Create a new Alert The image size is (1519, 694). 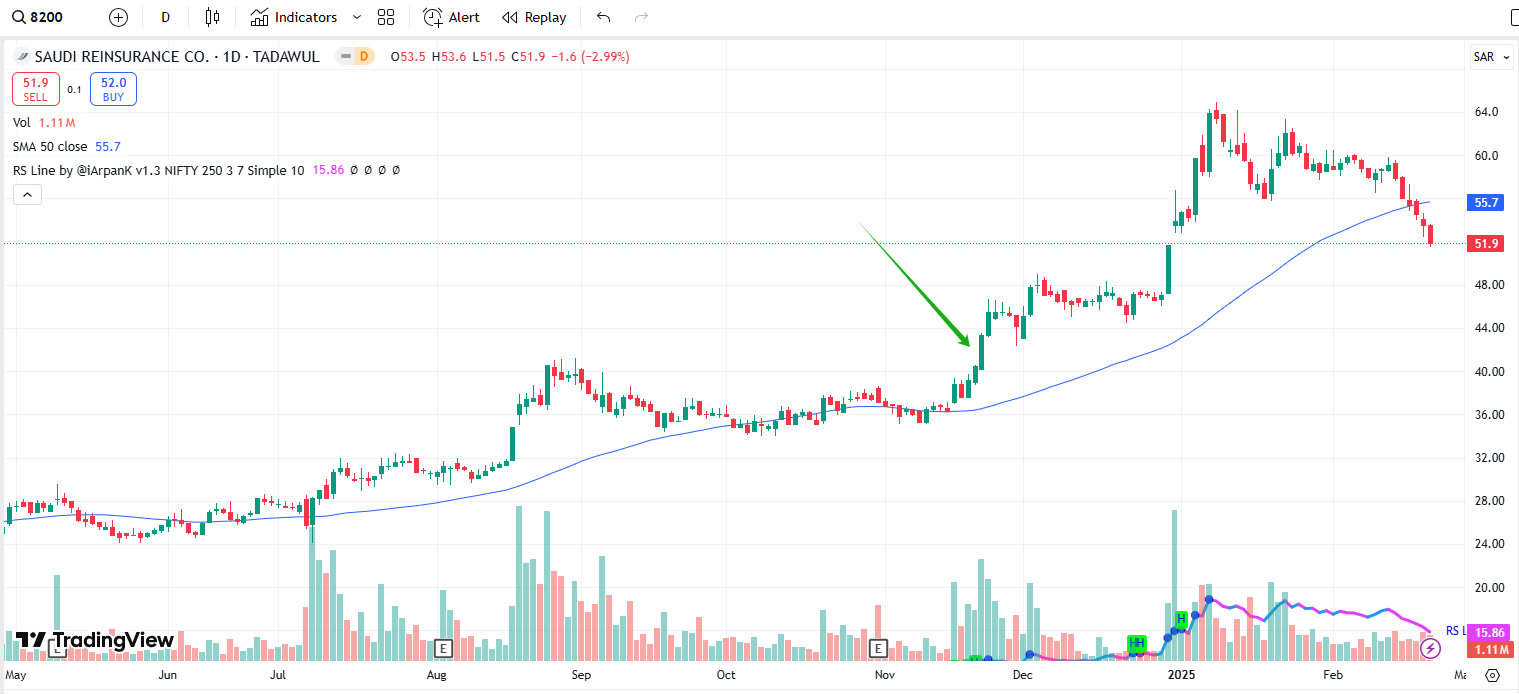pos(451,17)
